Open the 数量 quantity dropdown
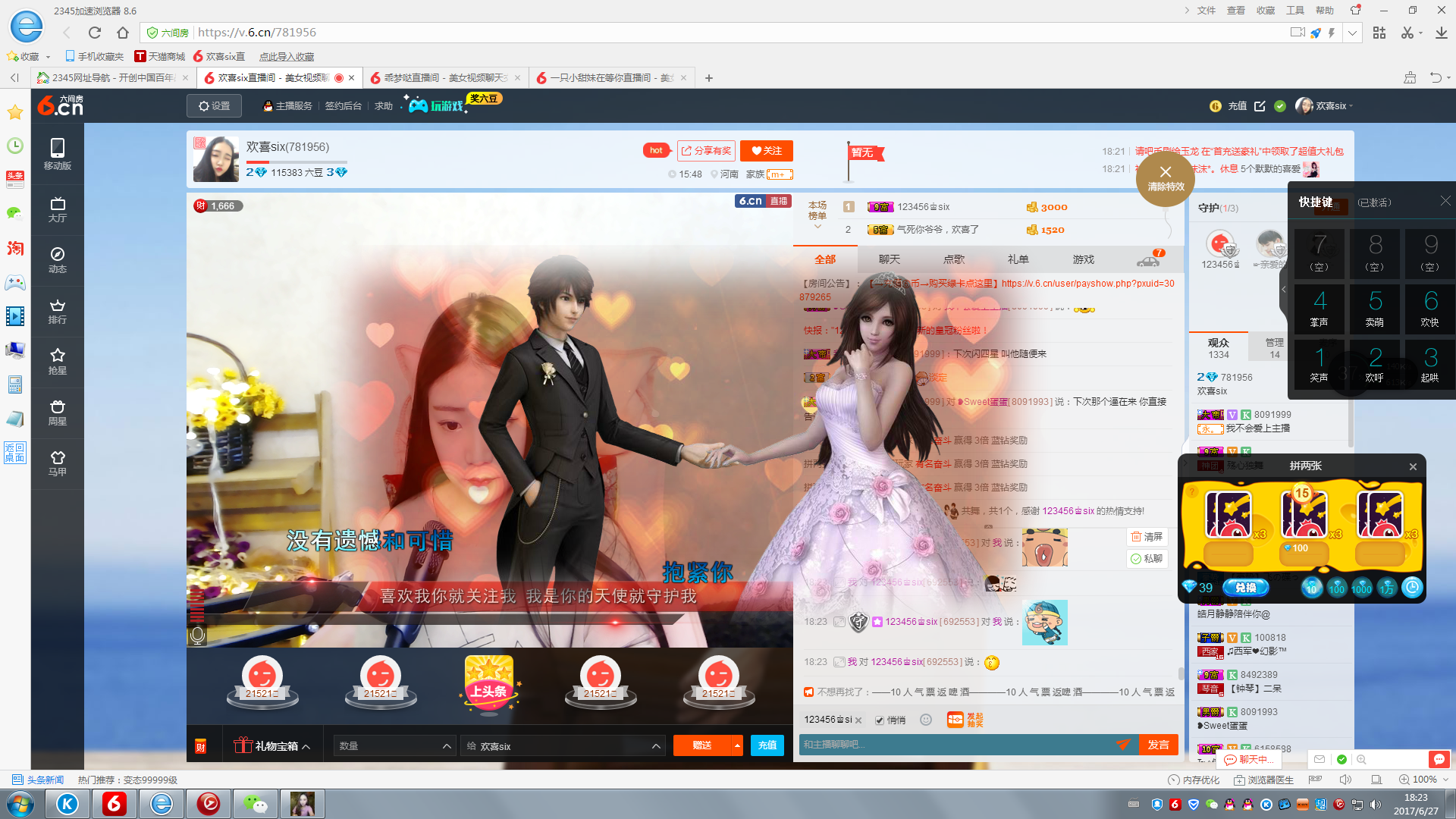The height and width of the screenshot is (819, 1456). coord(395,746)
